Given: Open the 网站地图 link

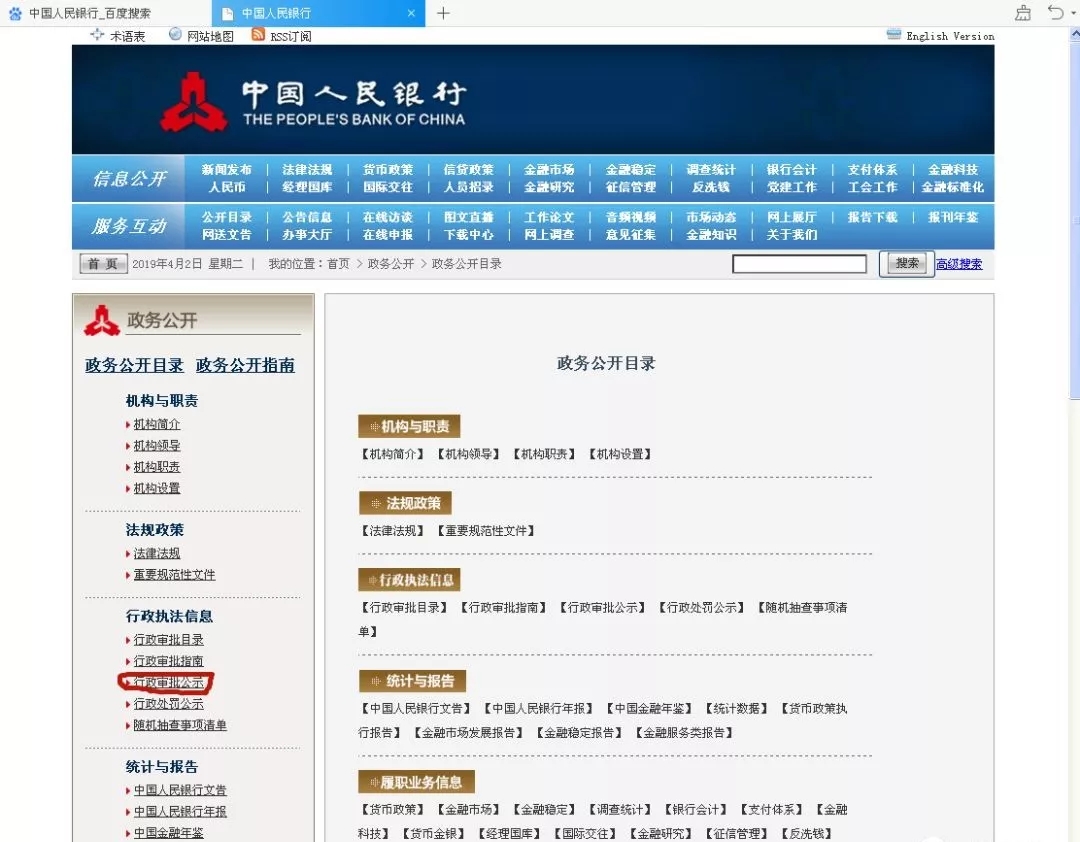Looking at the screenshot, I should 210,36.
